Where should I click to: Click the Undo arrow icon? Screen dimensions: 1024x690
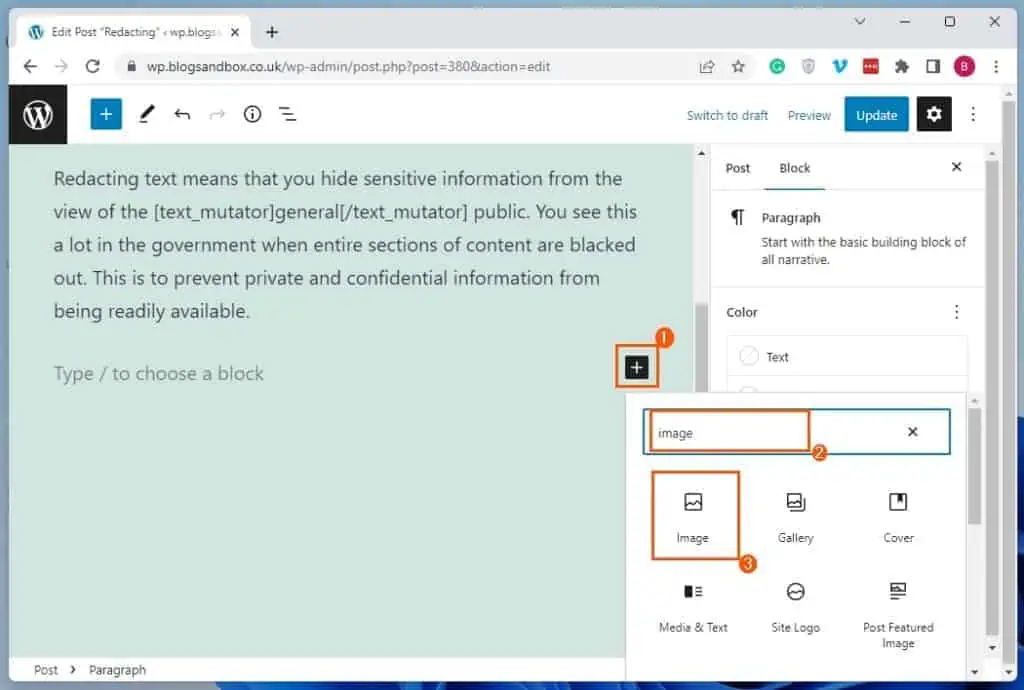pyautogui.click(x=182, y=114)
